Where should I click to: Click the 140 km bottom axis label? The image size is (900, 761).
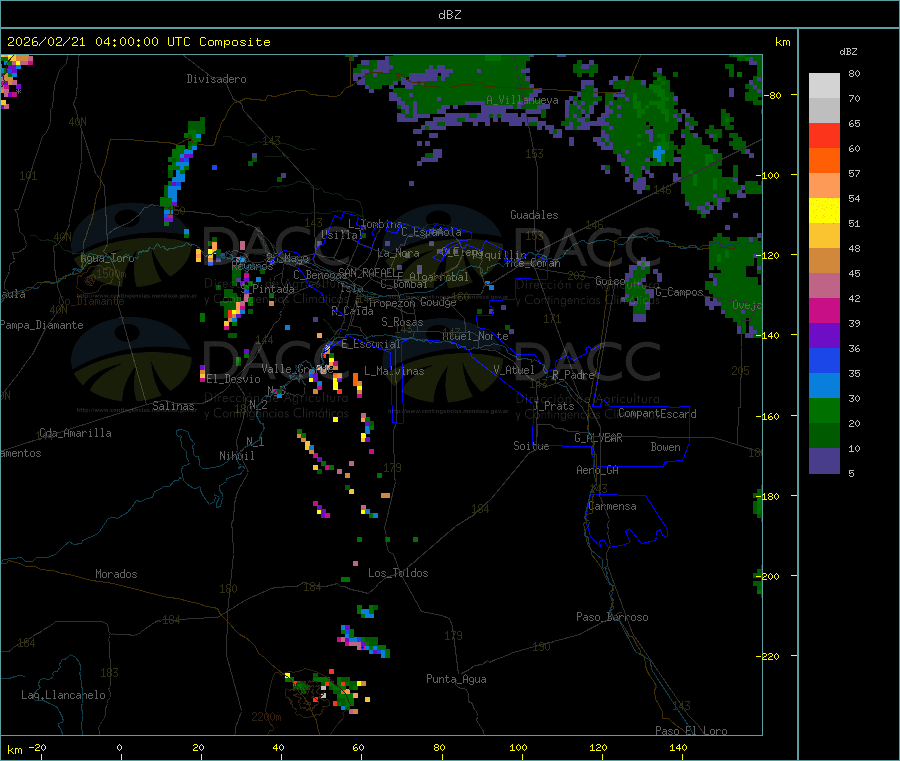click(678, 748)
